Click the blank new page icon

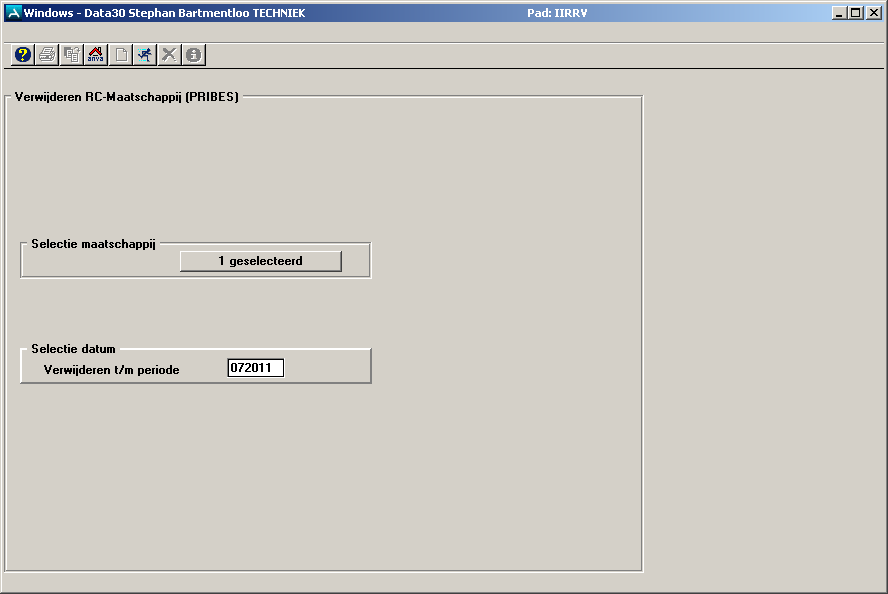[121, 55]
